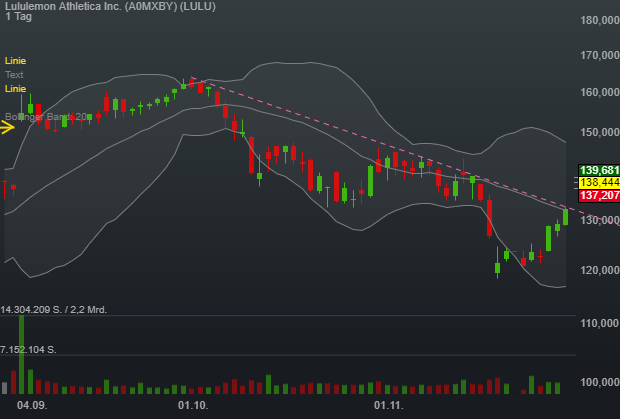Select the lower yellow 'Linie' legend entry
Image resolution: width=620 pixels, height=419 pixels.
click(x=15, y=89)
